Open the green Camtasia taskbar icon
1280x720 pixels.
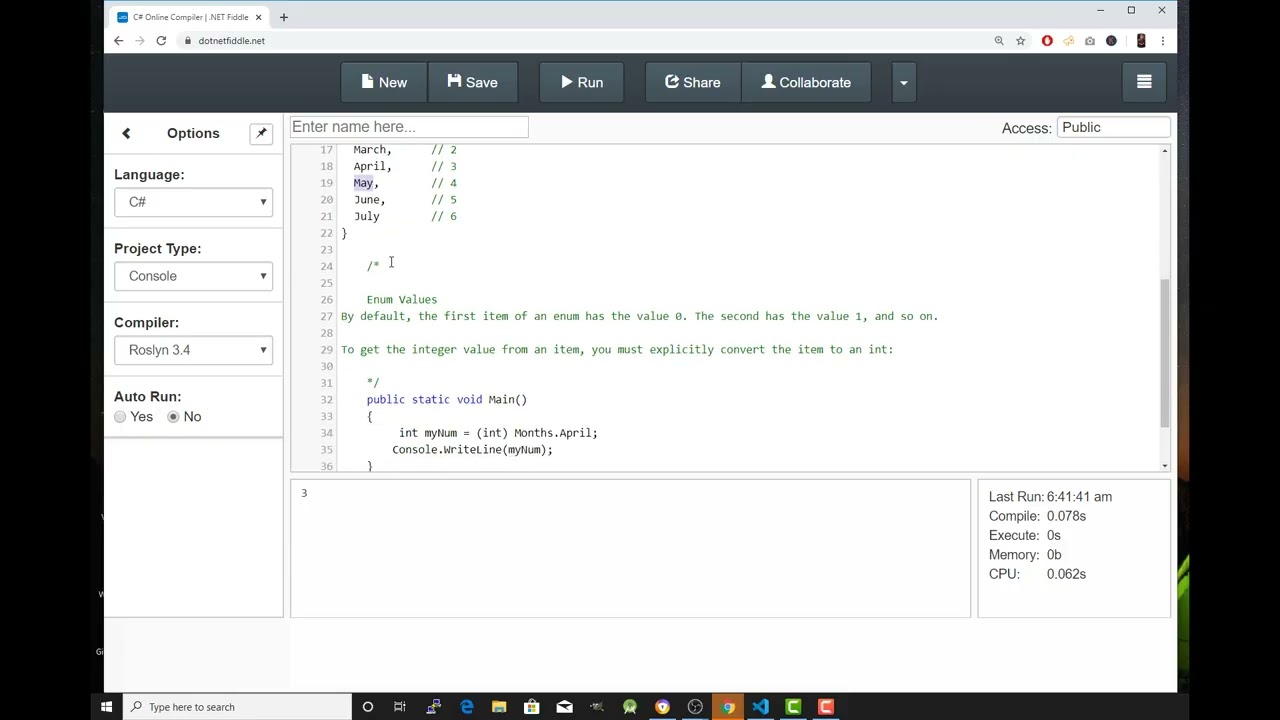point(793,707)
